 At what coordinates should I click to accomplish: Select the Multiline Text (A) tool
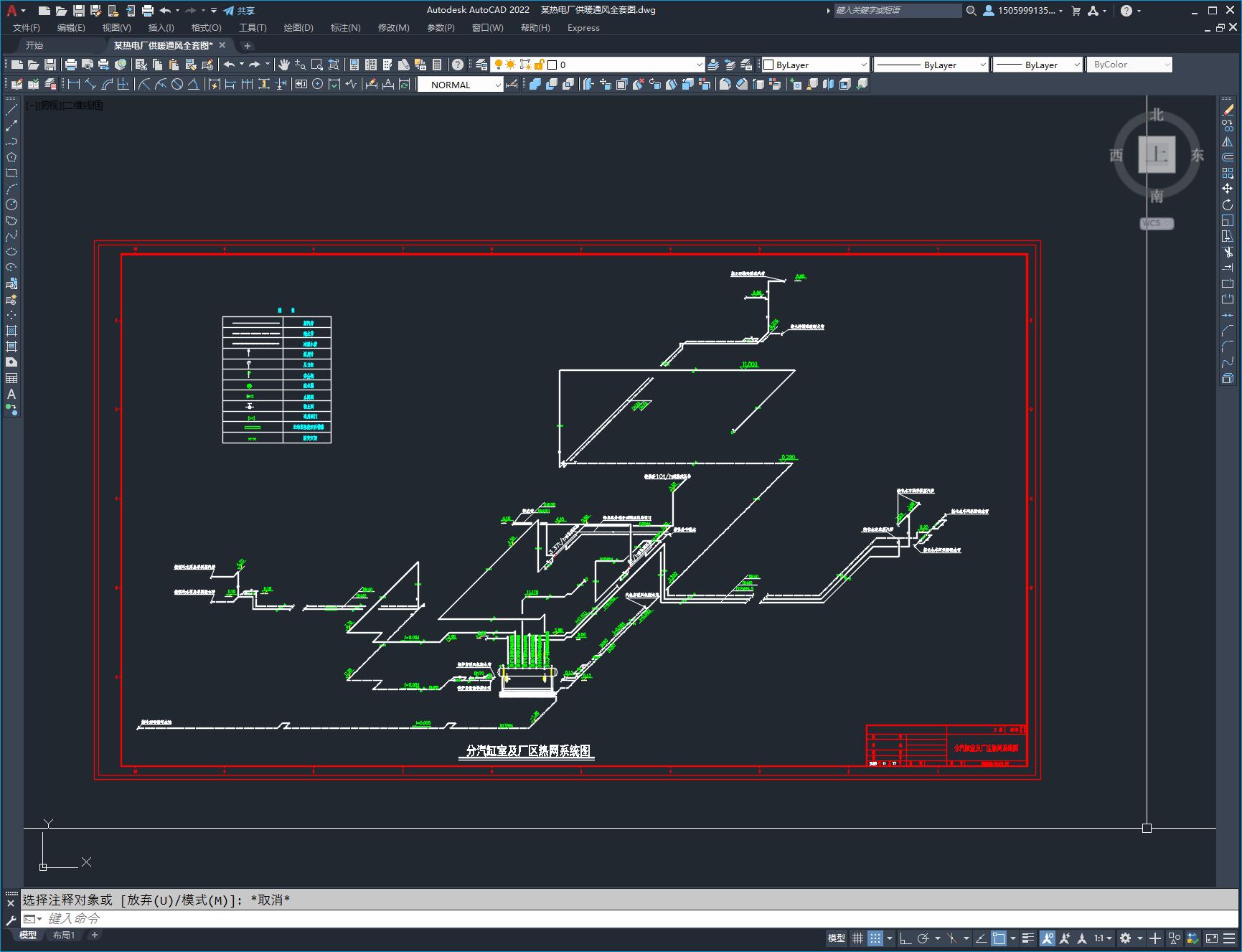coord(11,394)
